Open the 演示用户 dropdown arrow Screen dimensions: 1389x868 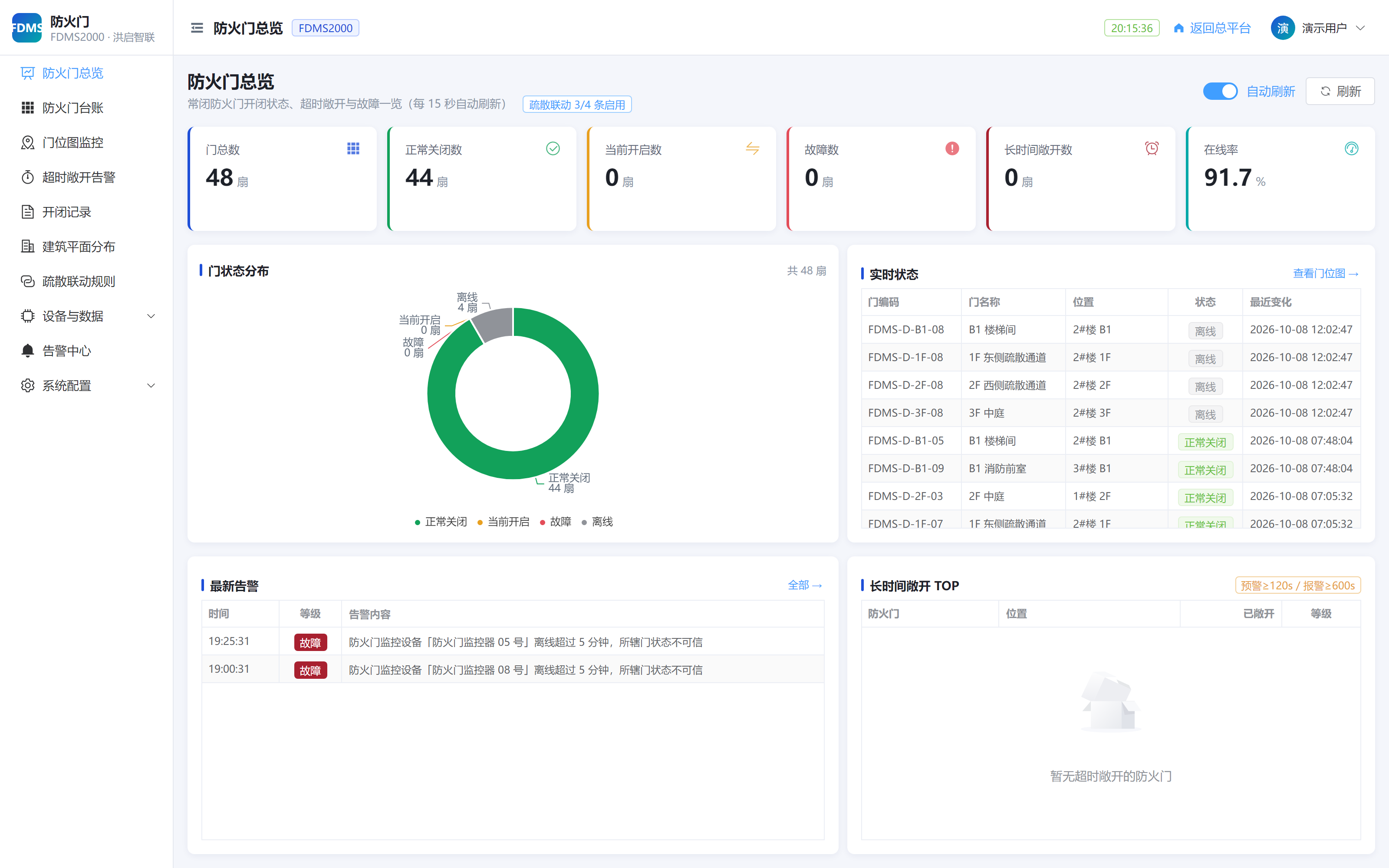tap(1360, 28)
